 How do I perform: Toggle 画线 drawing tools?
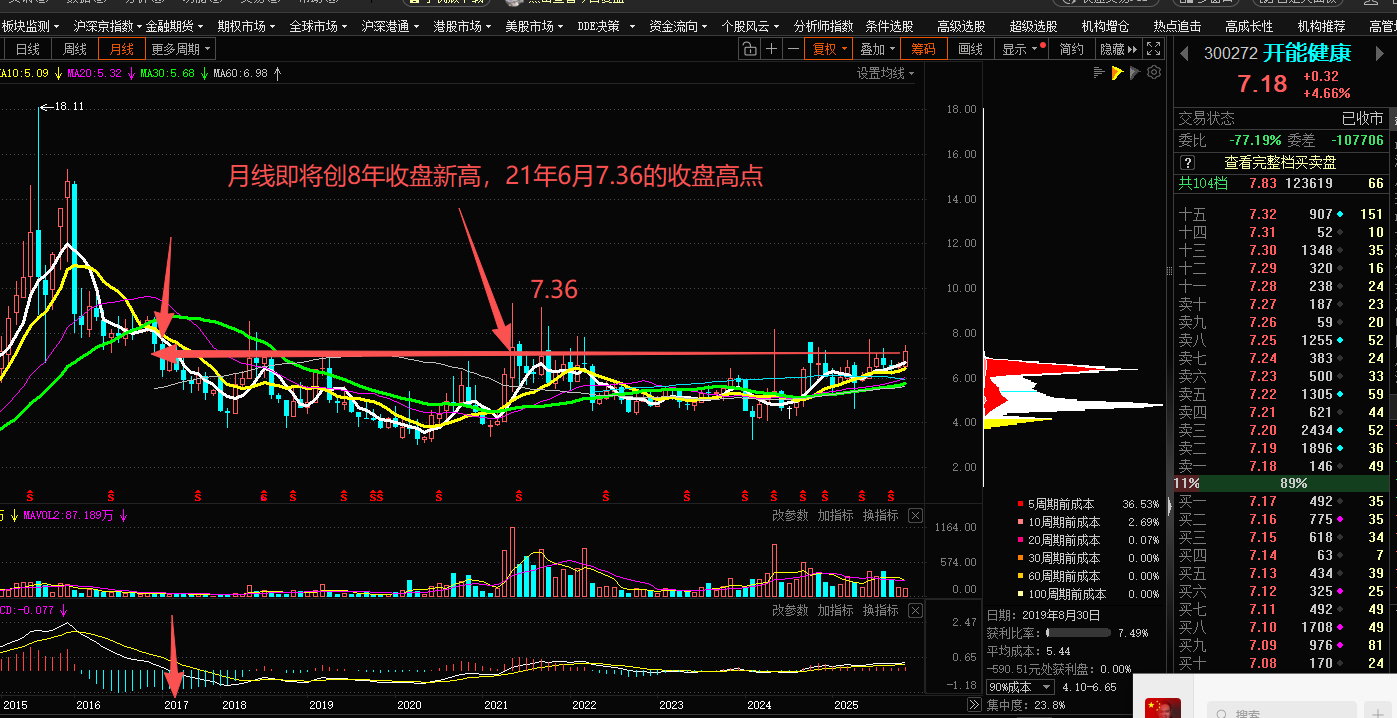click(x=971, y=48)
